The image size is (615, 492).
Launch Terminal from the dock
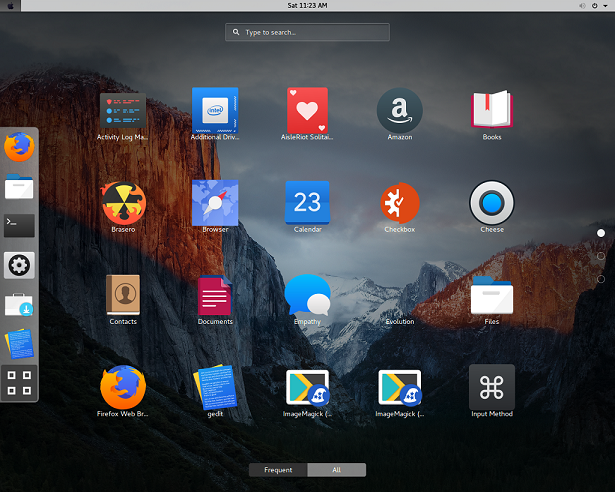[19, 226]
